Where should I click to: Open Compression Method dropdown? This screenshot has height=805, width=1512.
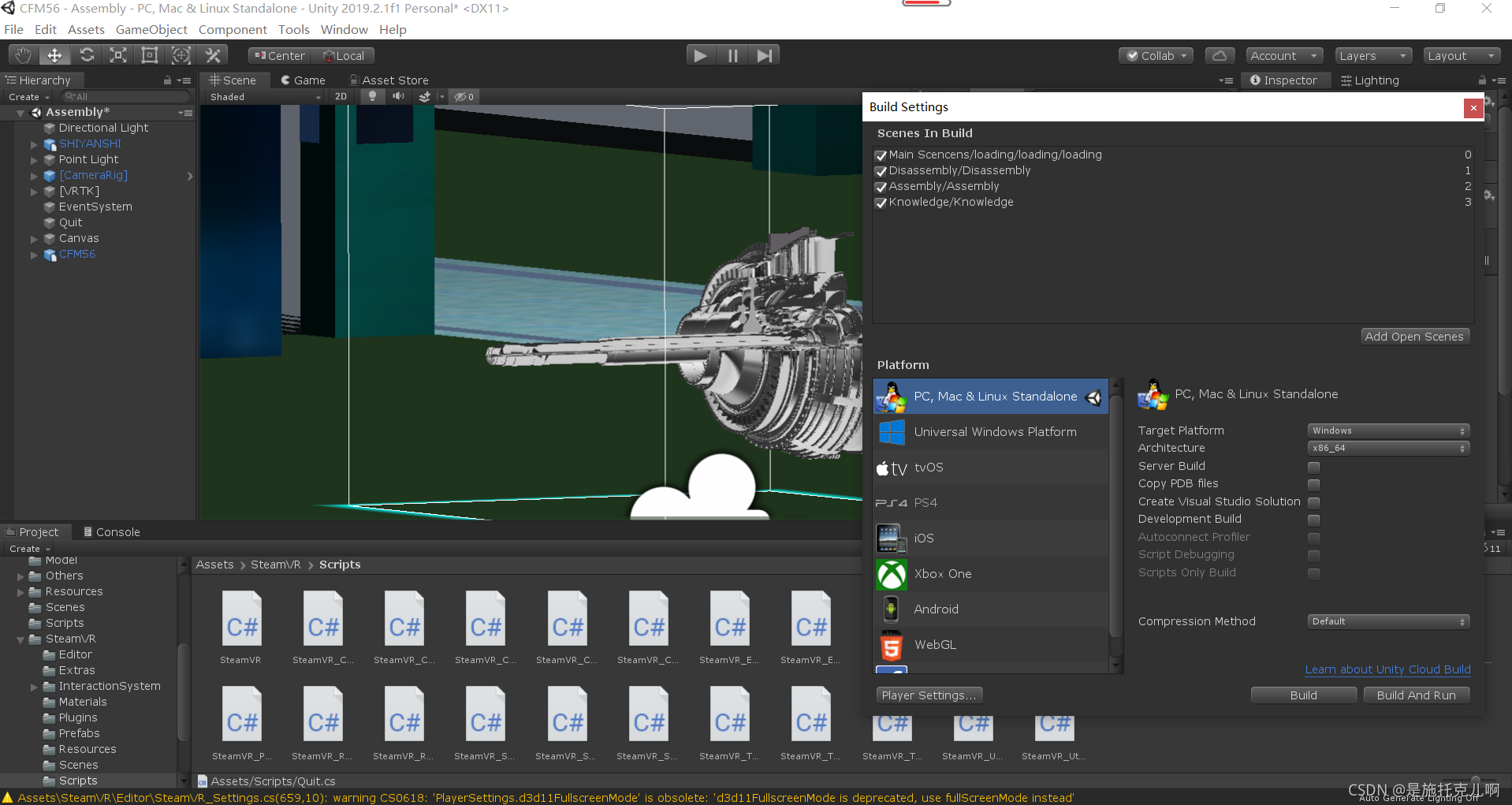pyautogui.click(x=1388, y=621)
